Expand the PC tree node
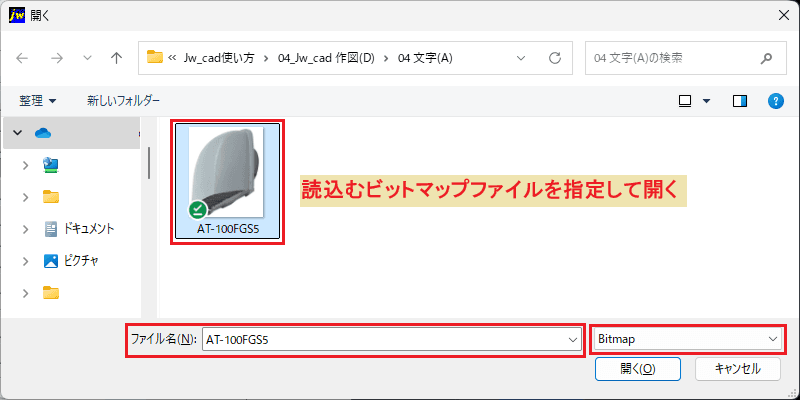This screenshot has width=800, height=400. click(x=26, y=165)
